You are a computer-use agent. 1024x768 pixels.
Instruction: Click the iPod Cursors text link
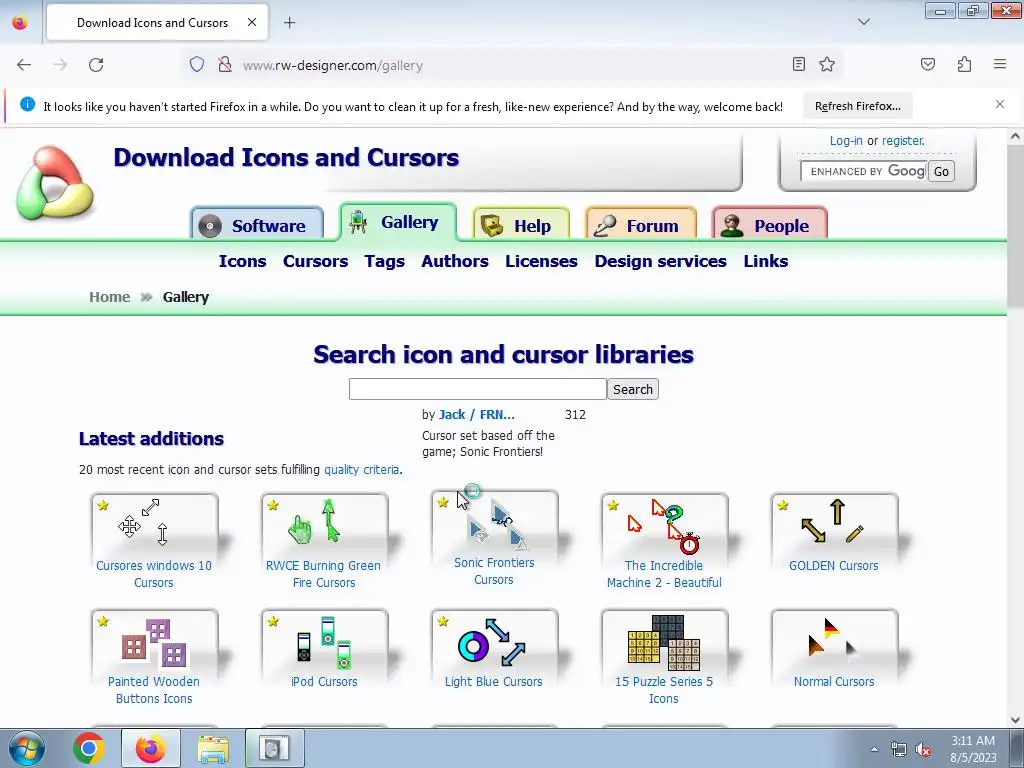tap(325, 682)
